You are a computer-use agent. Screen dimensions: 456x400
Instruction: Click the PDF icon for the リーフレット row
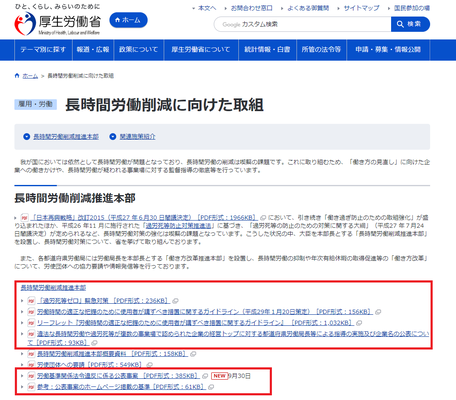31,323
